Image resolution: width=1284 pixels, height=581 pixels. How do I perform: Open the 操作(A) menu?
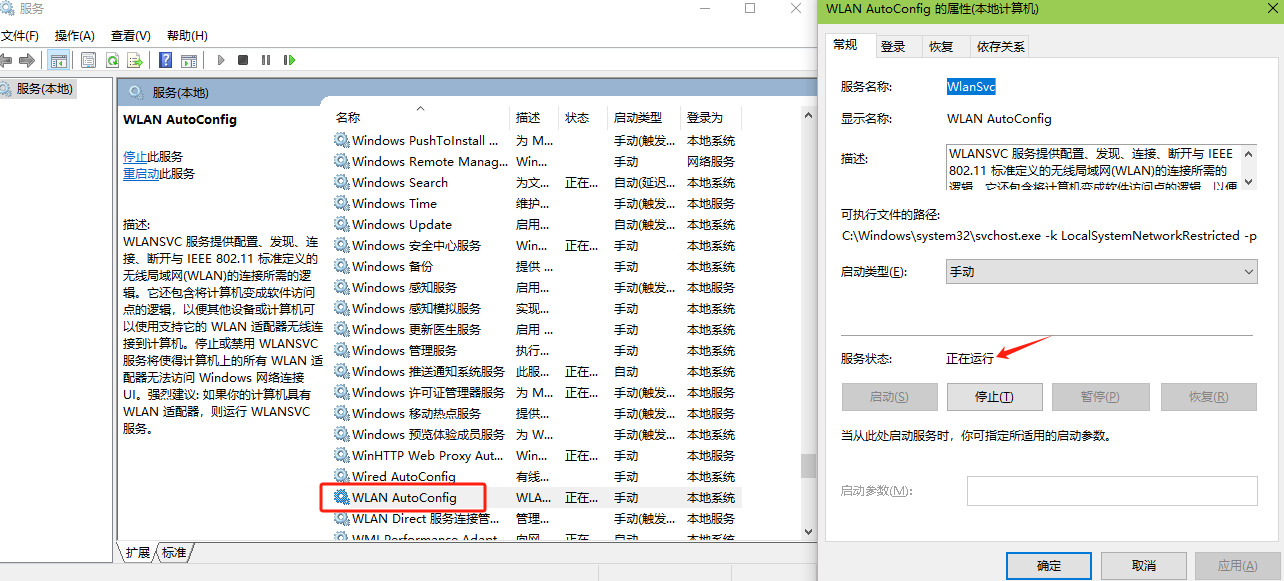(x=75, y=36)
